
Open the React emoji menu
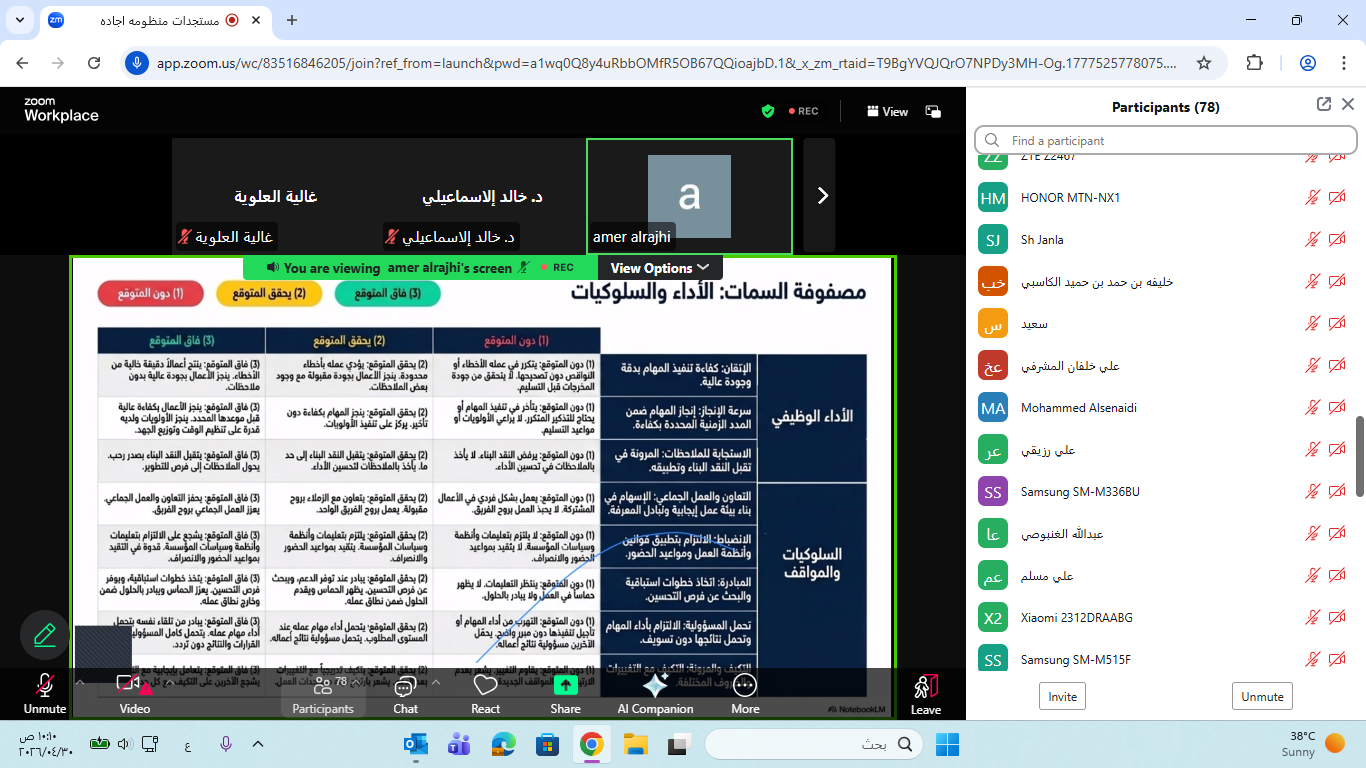[x=485, y=693]
